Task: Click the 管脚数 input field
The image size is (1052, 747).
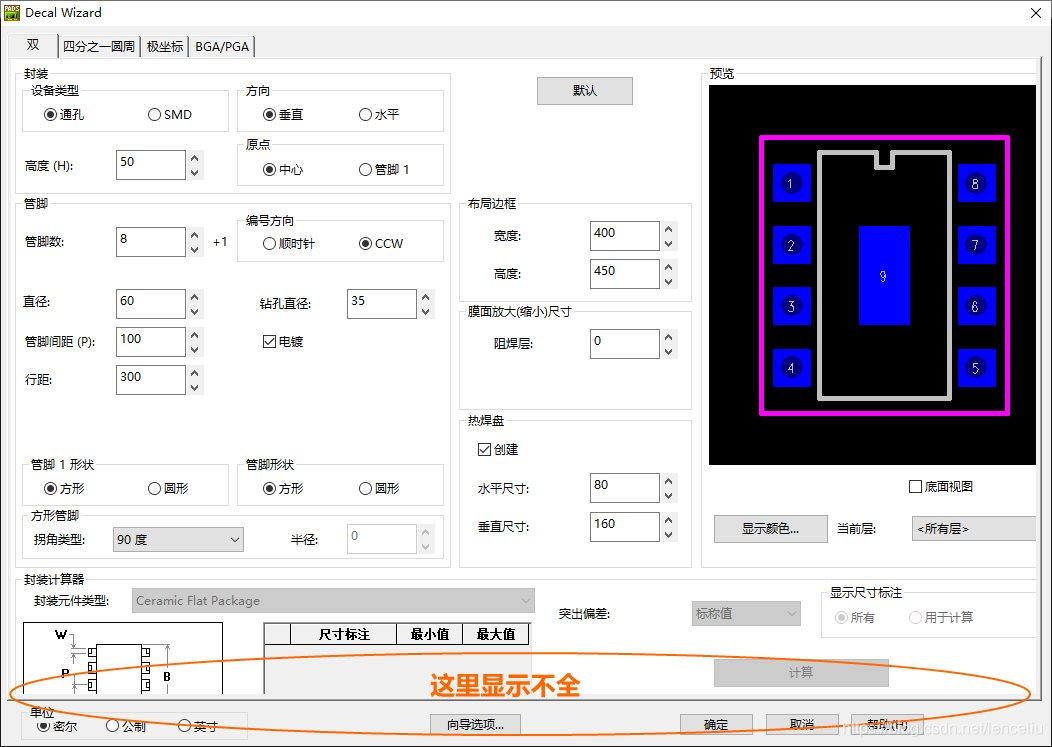Action: [x=150, y=242]
